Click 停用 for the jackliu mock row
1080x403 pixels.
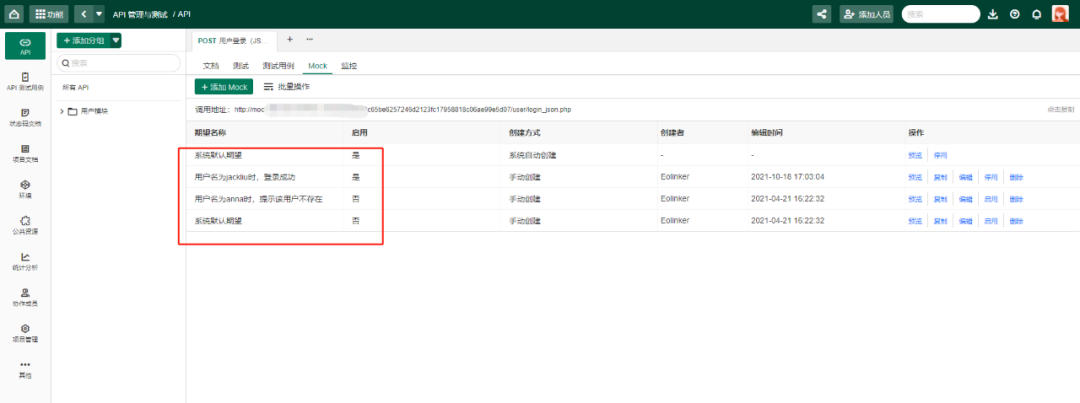991,177
